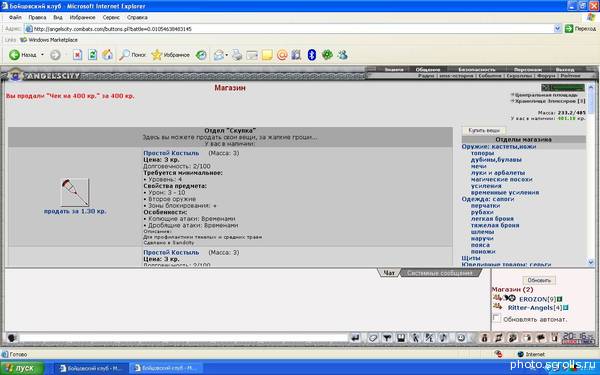This screenshot has width=600, height=375.
Task: Print the page with printer icon
Action: pyautogui.click(x=237, y=55)
